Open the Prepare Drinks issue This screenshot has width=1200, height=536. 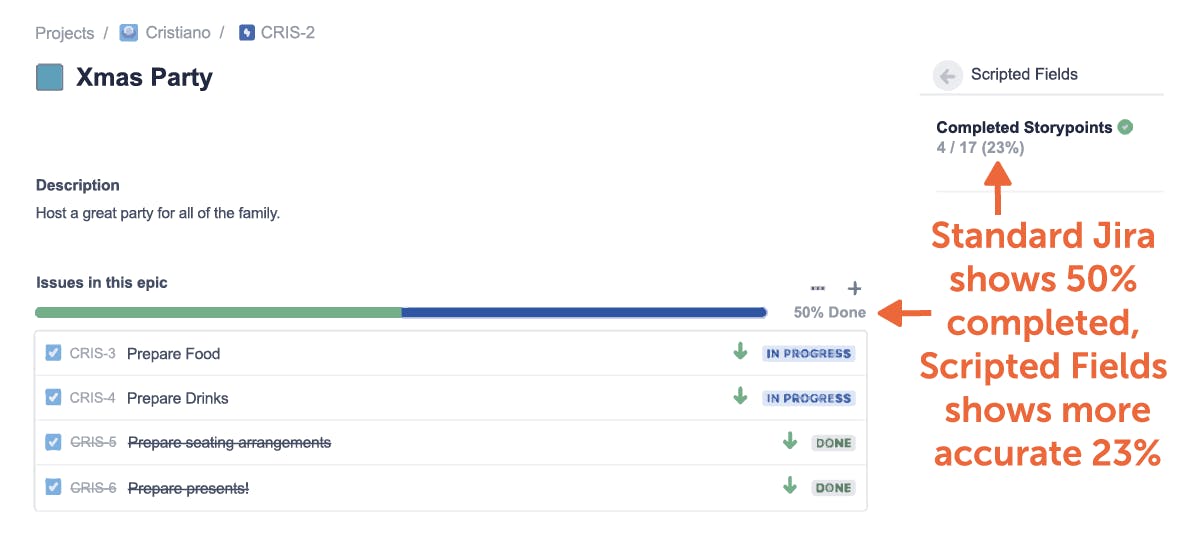(178, 398)
